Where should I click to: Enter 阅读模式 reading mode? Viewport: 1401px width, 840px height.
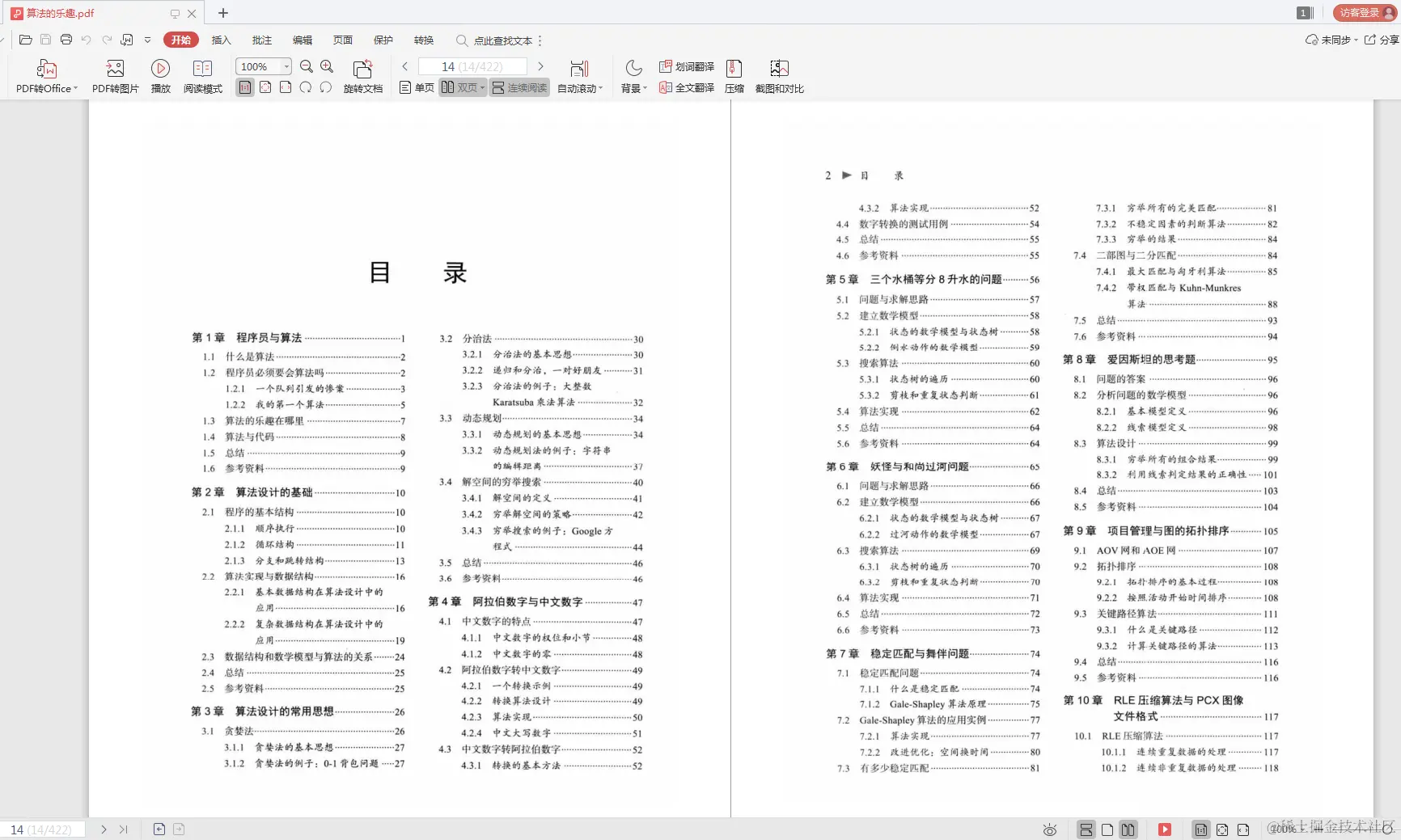click(202, 75)
